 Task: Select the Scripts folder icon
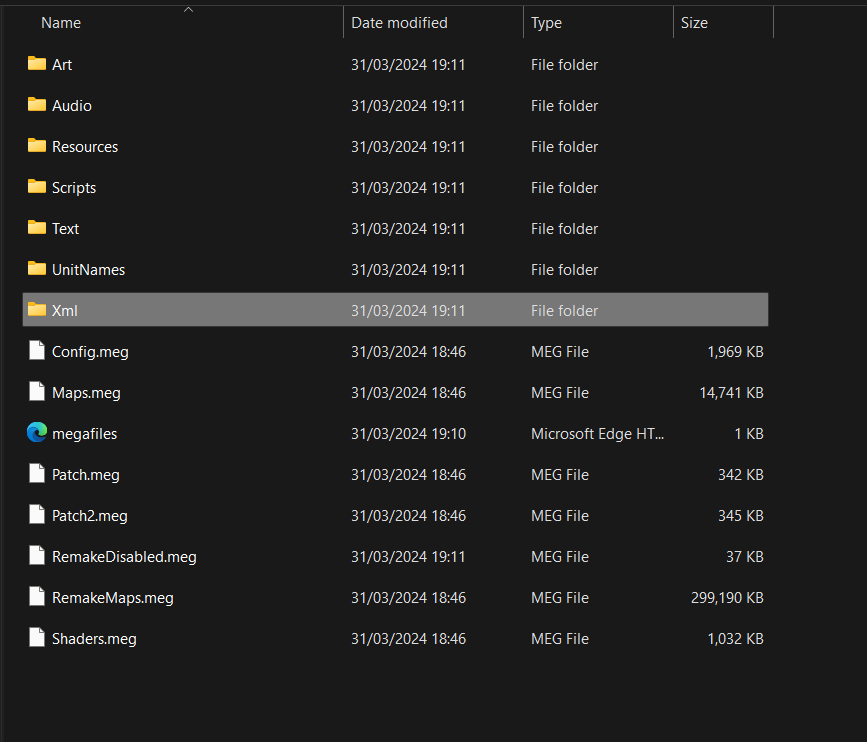click(37, 187)
